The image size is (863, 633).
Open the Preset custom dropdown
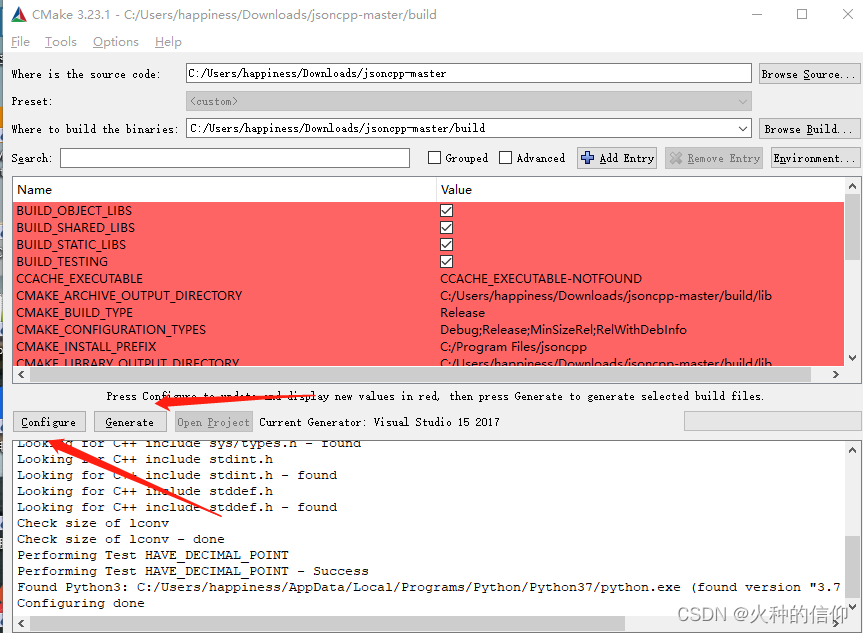click(x=468, y=101)
